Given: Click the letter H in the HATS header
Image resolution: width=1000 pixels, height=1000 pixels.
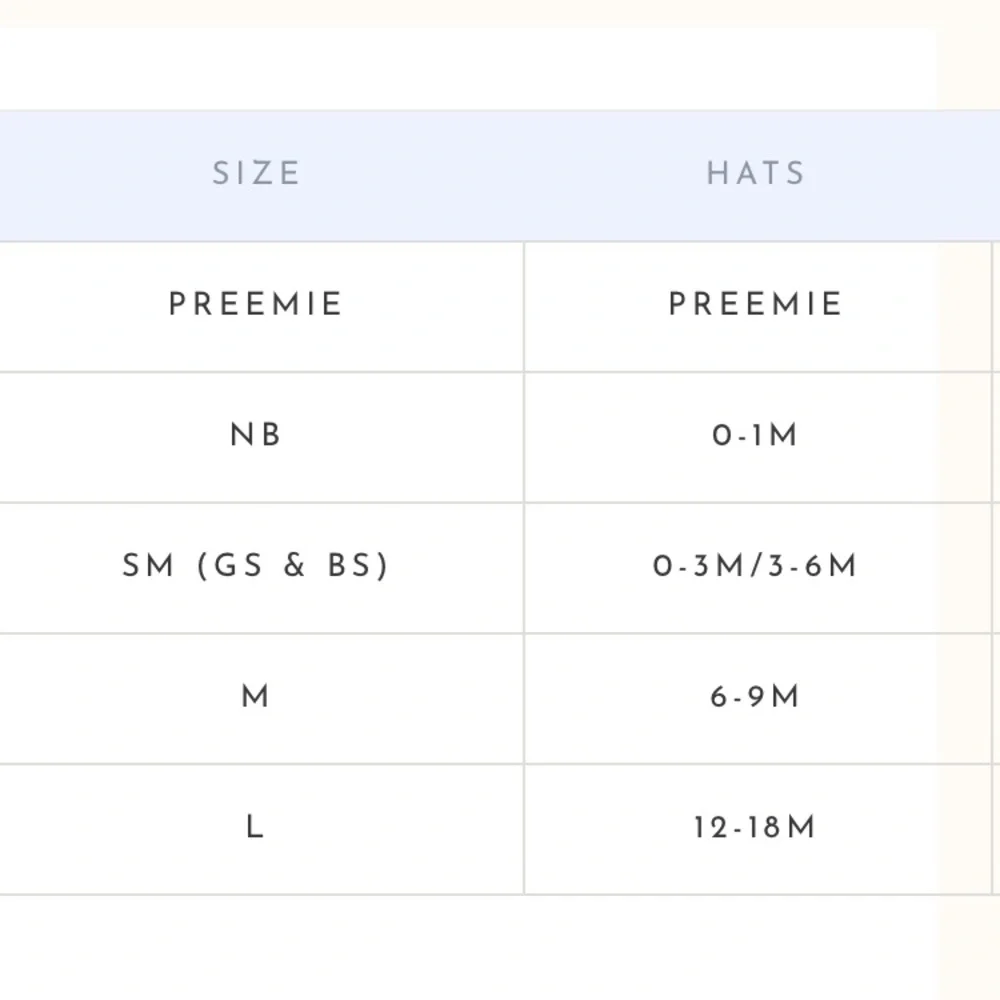Looking at the screenshot, I should tap(716, 173).
